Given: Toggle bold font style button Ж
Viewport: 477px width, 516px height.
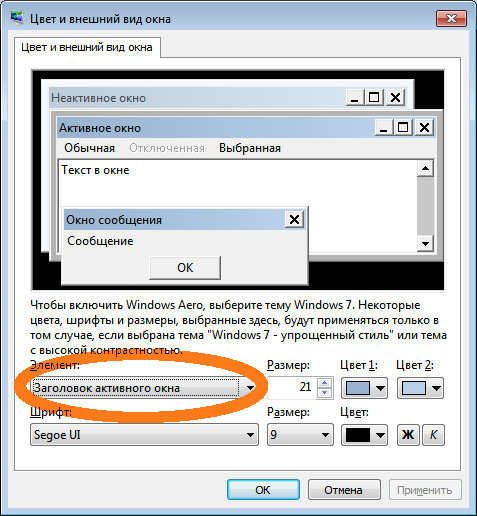Looking at the screenshot, I should point(408,435).
